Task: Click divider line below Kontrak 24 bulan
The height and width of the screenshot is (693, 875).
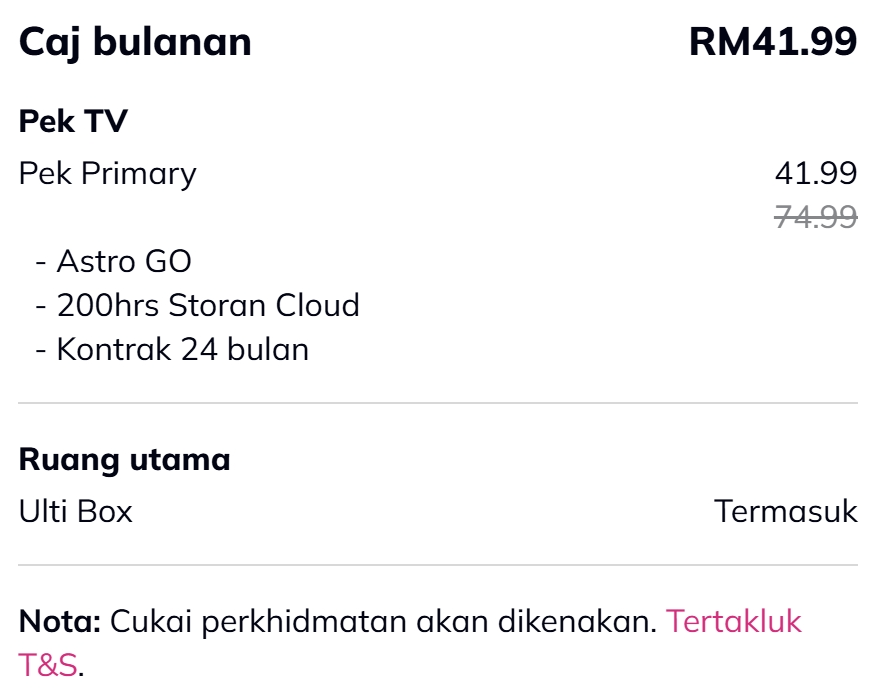Action: (437, 403)
